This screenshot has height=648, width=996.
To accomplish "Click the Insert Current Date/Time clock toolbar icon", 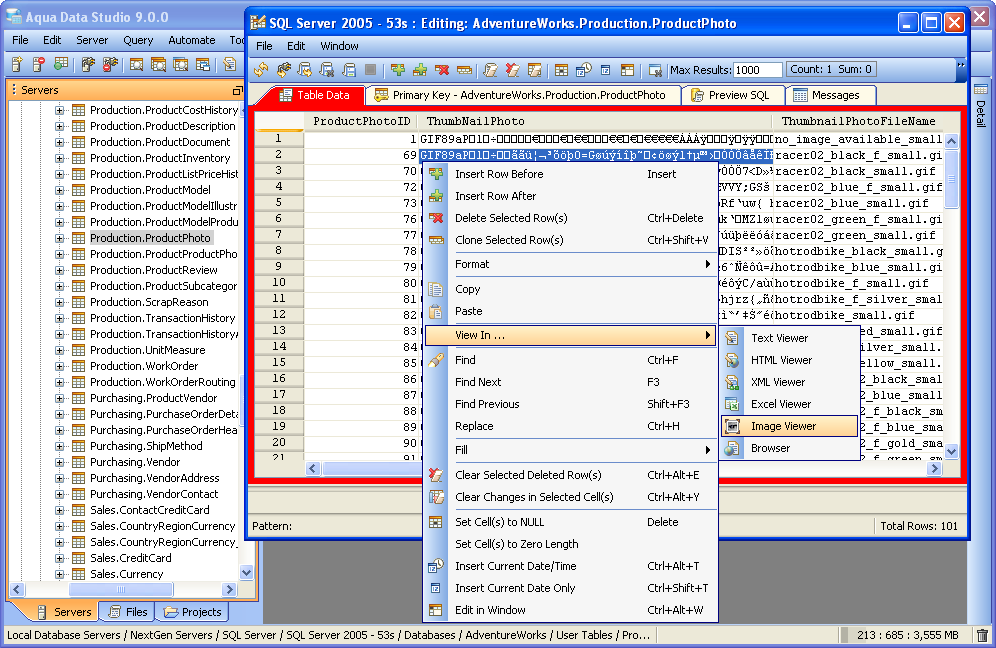I will tap(584, 70).
